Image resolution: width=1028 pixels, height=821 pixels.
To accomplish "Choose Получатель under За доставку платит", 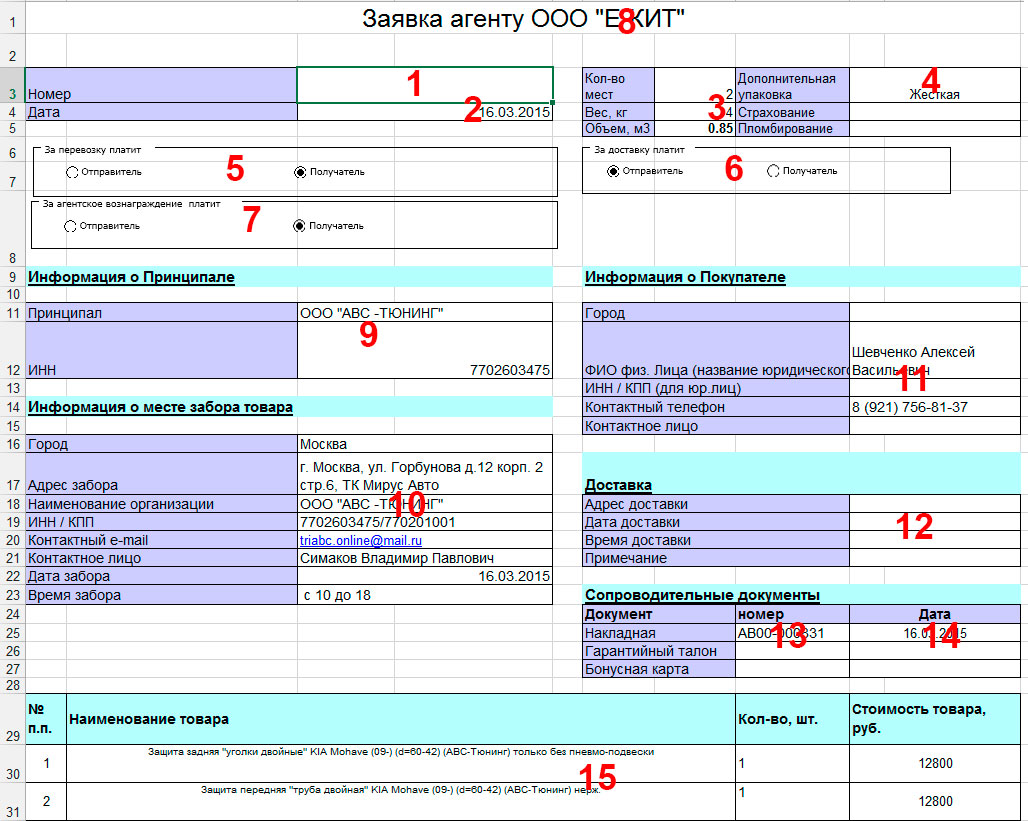I will click(773, 171).
